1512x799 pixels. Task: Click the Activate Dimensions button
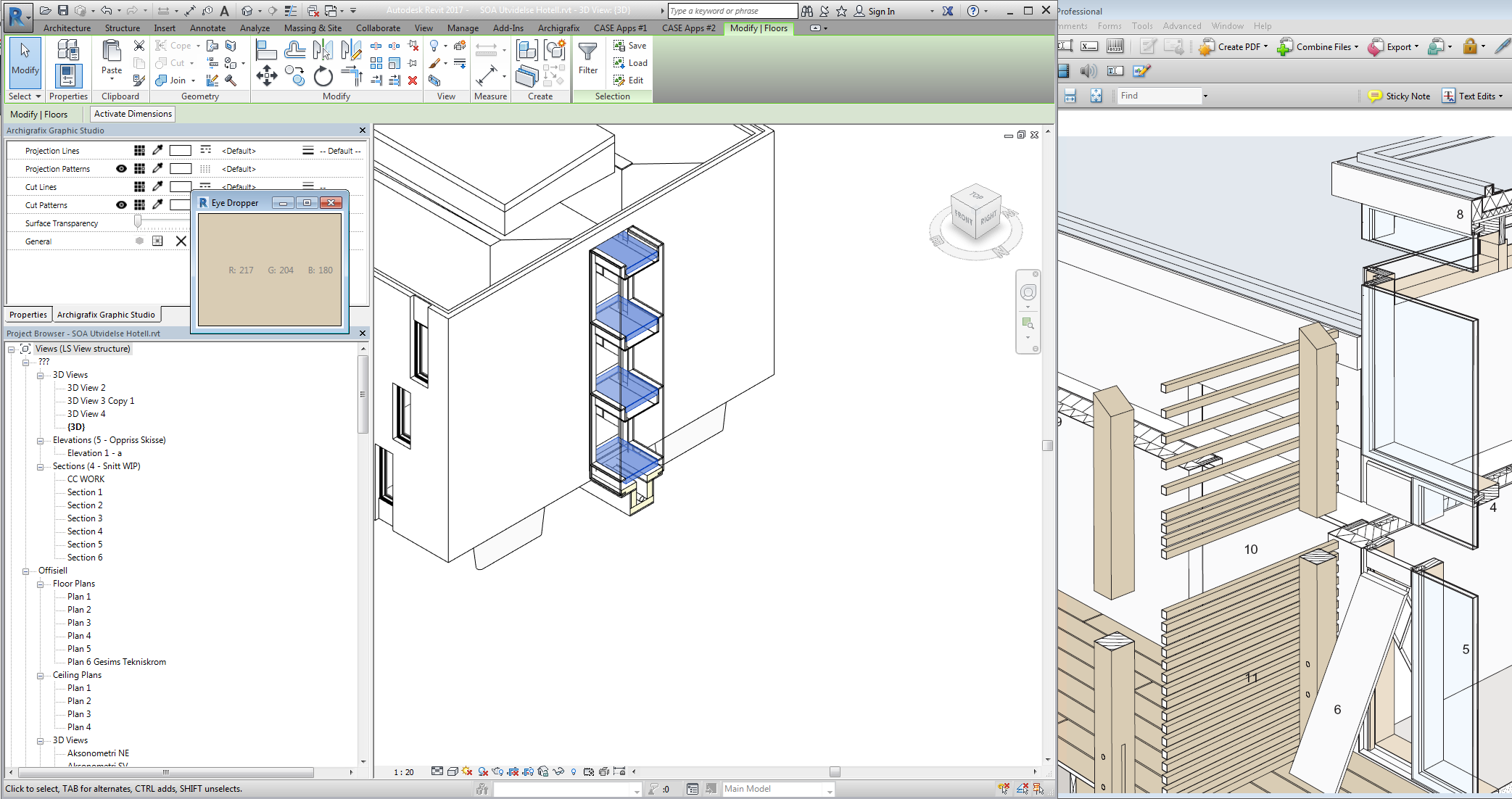[133, 114]
